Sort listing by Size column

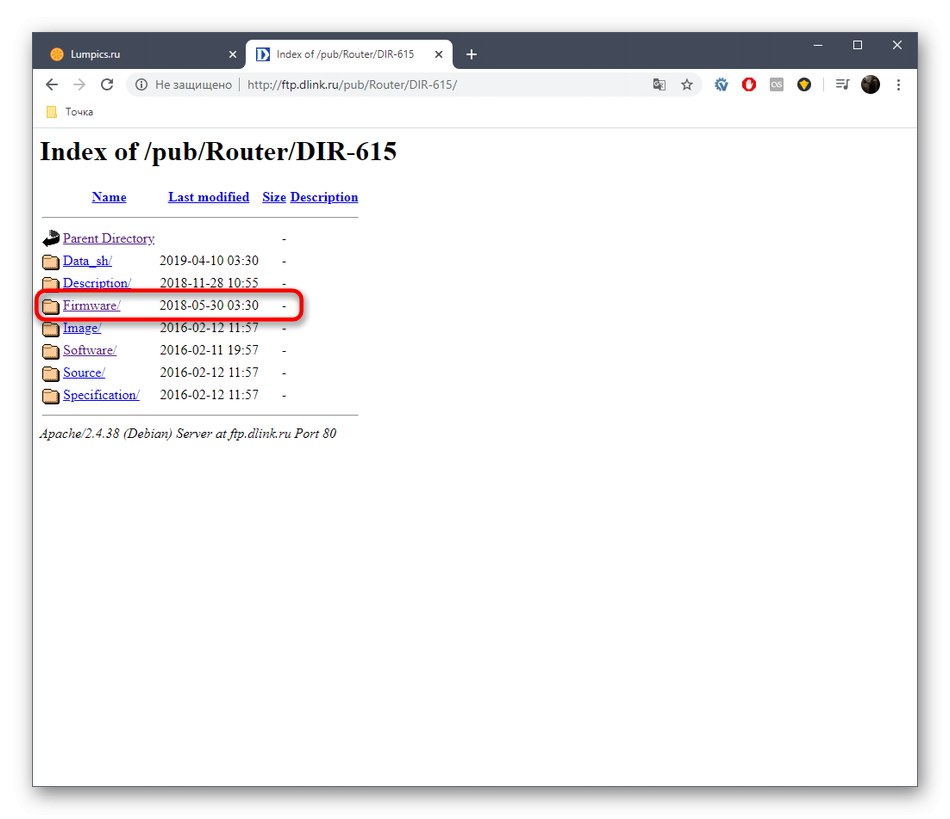tap(274, 197)
